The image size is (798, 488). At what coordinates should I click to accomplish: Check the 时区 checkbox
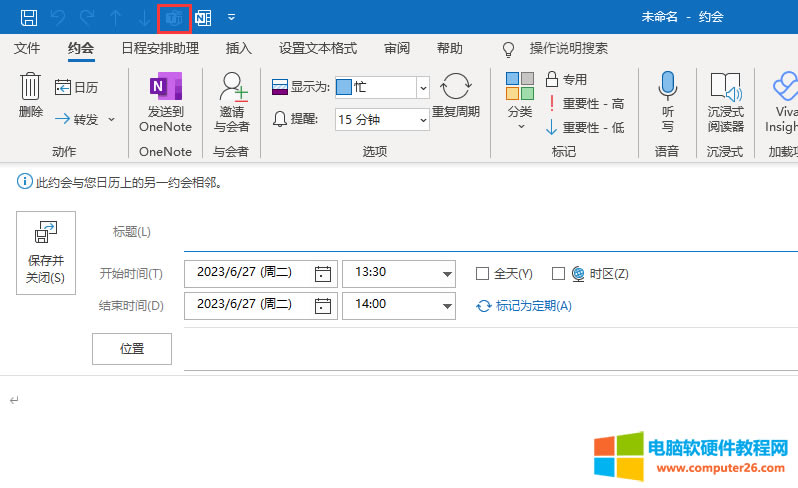click(x=558, y=274)
